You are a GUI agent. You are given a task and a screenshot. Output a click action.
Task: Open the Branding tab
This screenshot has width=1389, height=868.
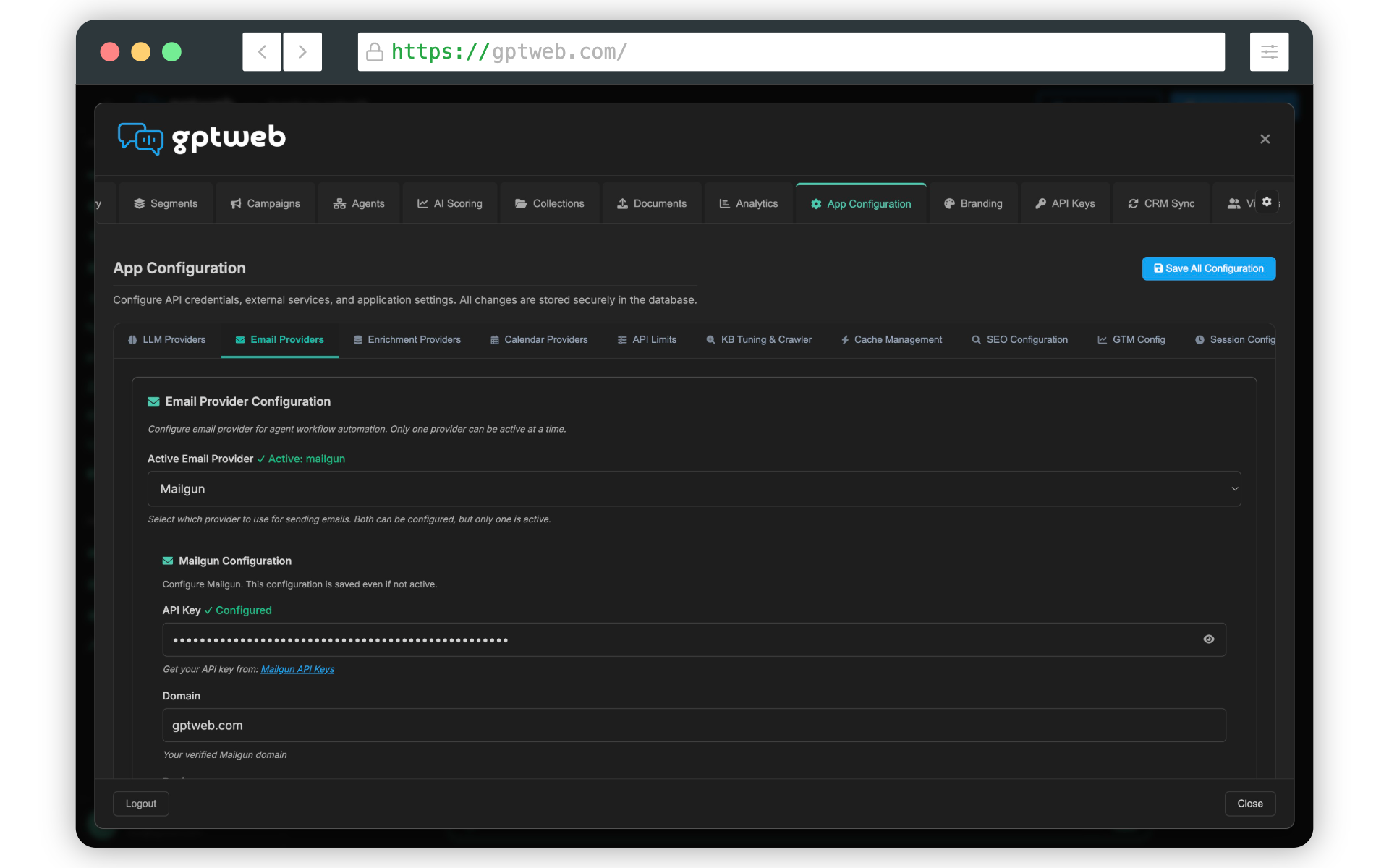point(973,204)
